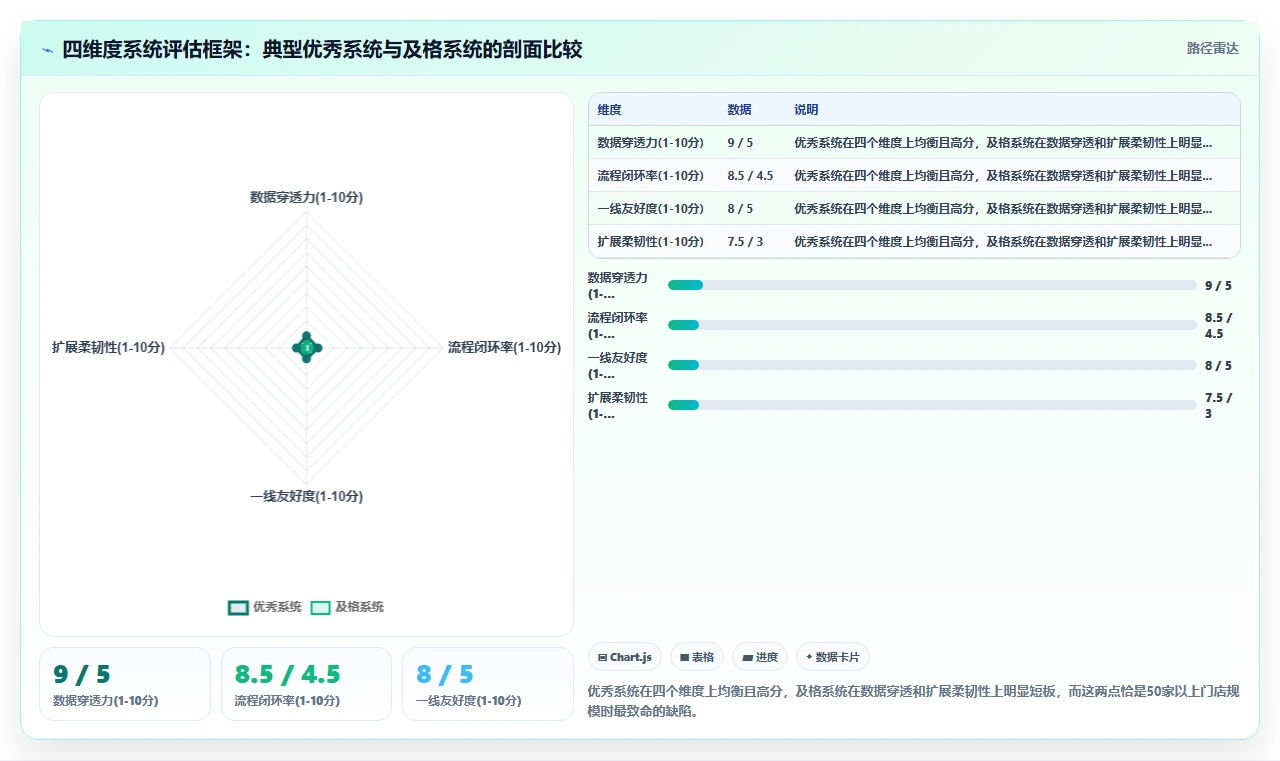Click the 扩展柔韧性 progress bar
Image resolution: width=1280 pixels, height=761 pixels.
click(x=932, y=405)
